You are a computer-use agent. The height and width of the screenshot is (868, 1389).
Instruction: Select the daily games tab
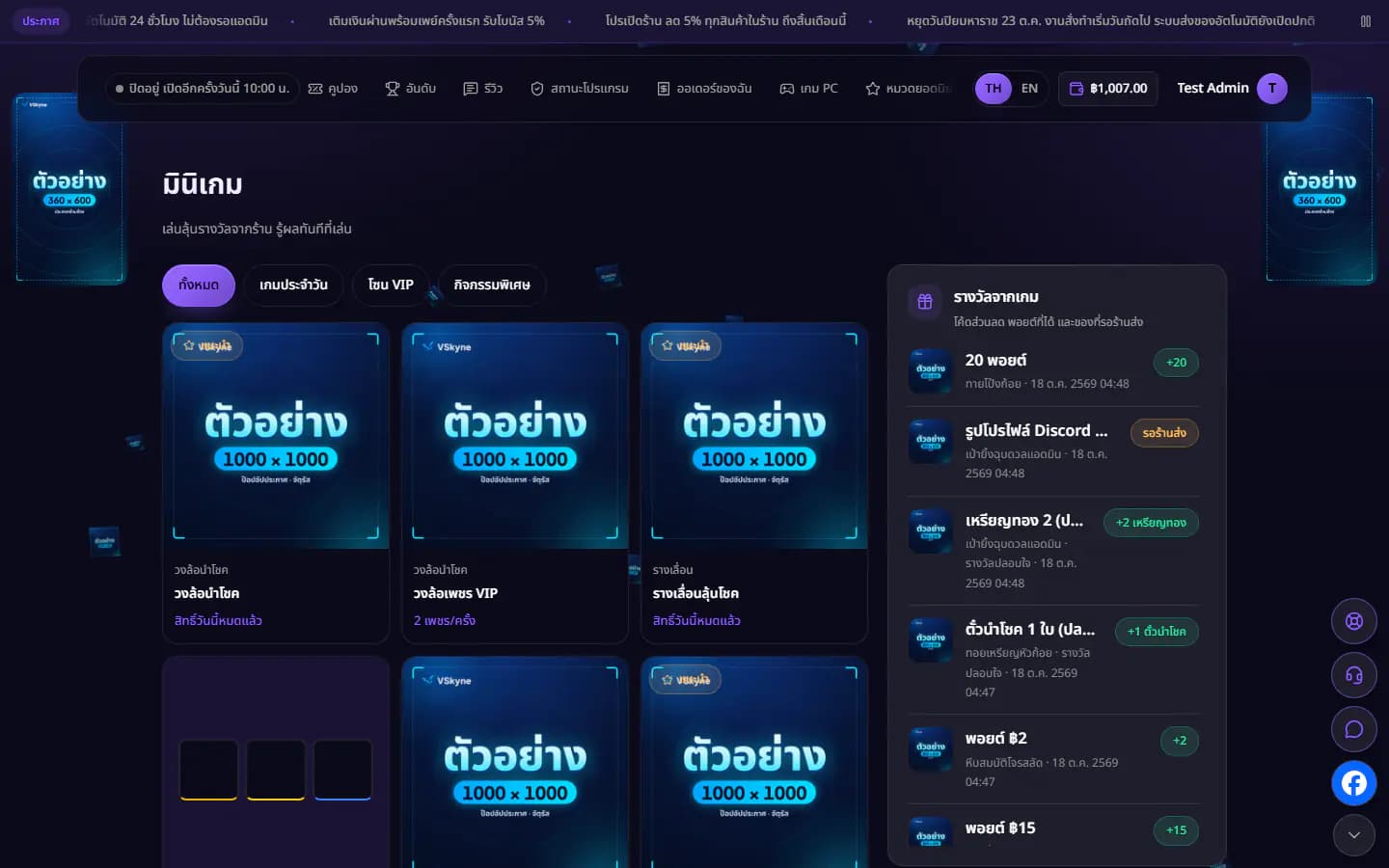(293, 285)
